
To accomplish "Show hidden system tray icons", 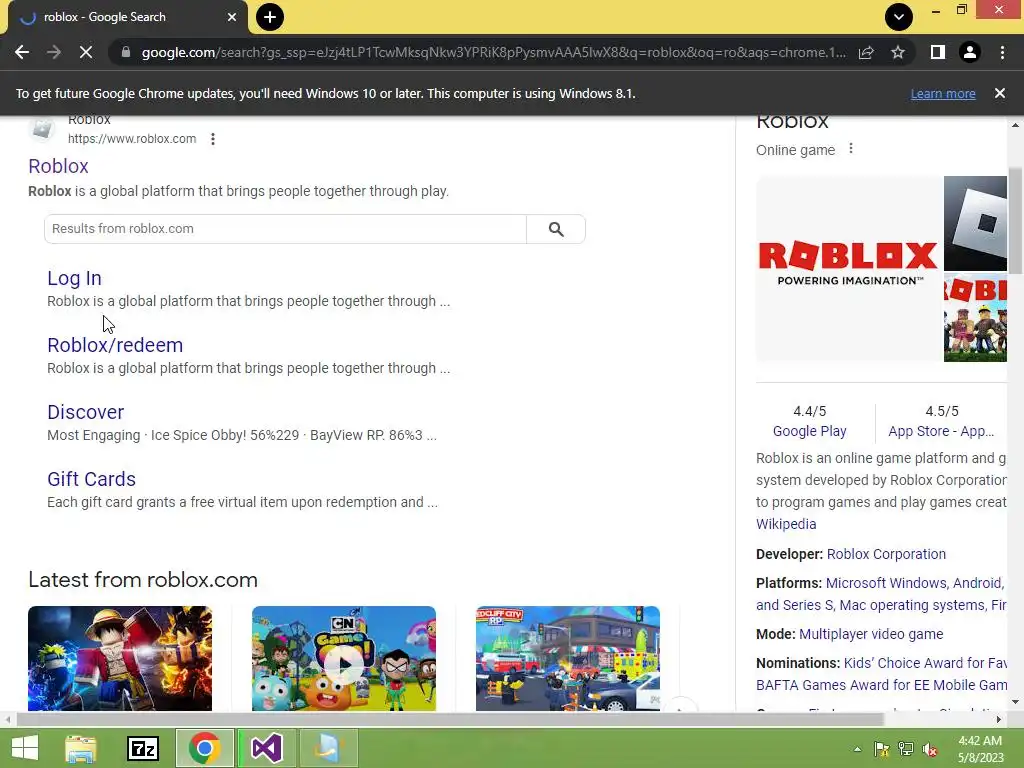I will [857, 749].
